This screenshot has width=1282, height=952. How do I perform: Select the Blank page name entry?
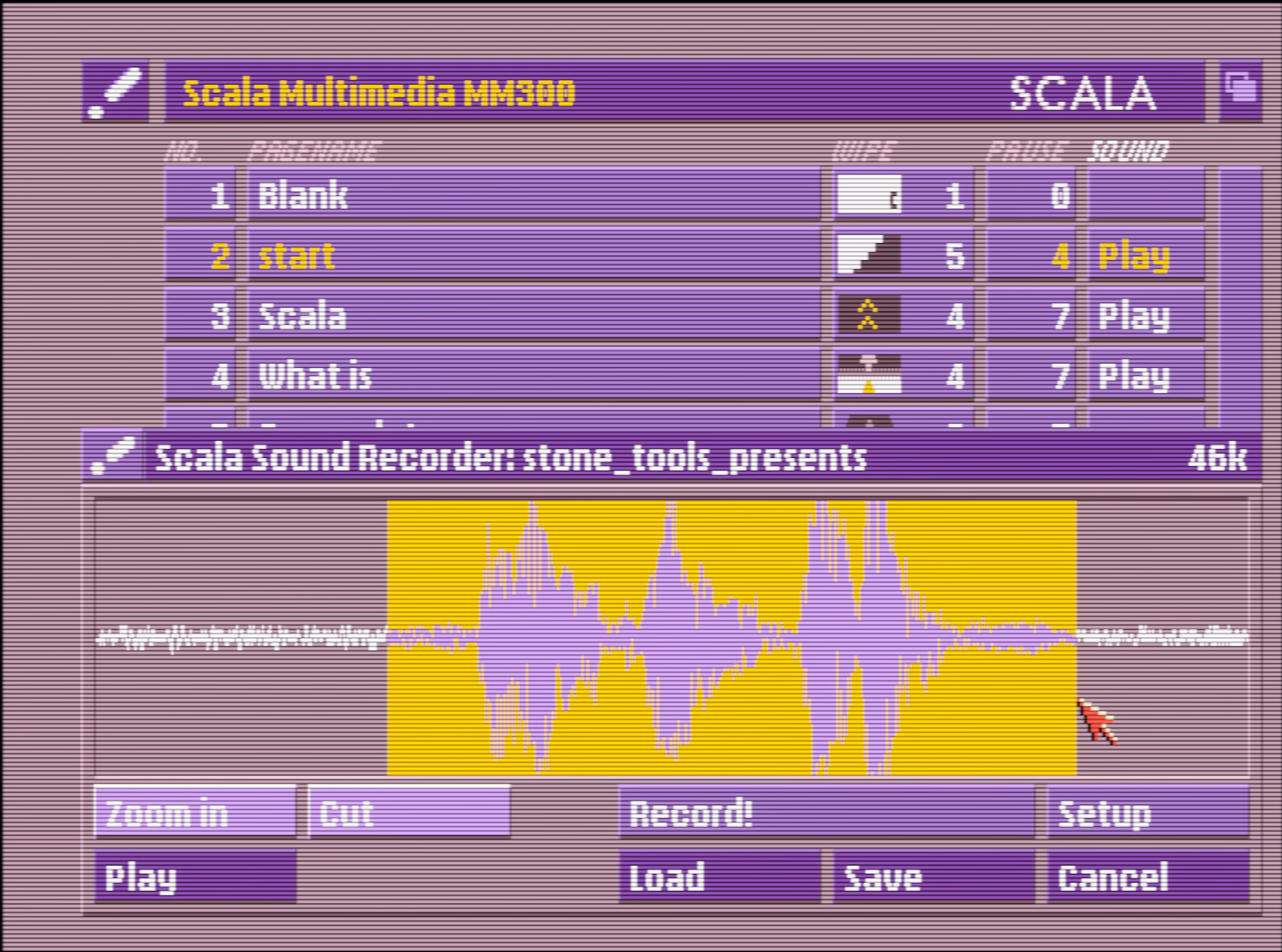(x=533, y=195)
